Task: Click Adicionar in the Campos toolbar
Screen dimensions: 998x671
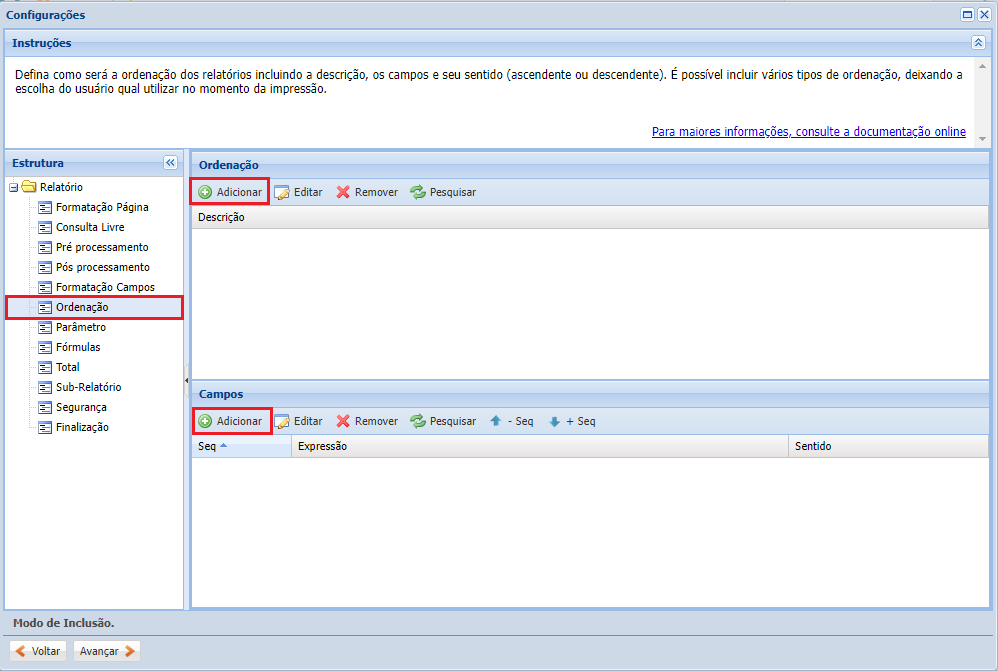Action: [x=231, y=421]
